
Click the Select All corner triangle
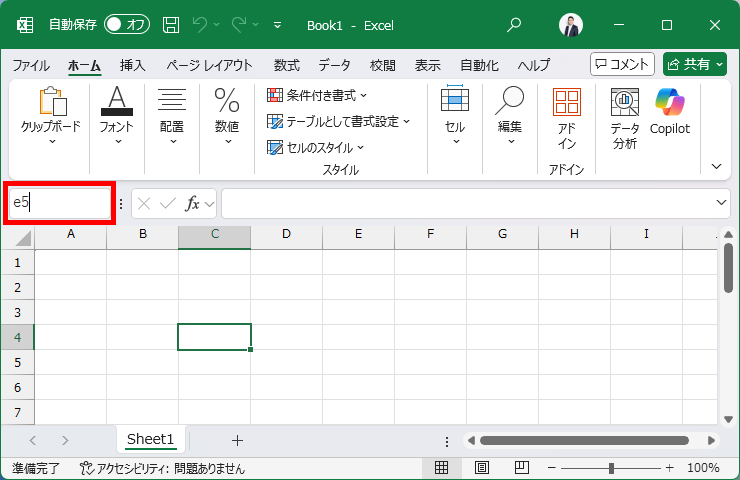pyautogui.click(x=21, y=237)
